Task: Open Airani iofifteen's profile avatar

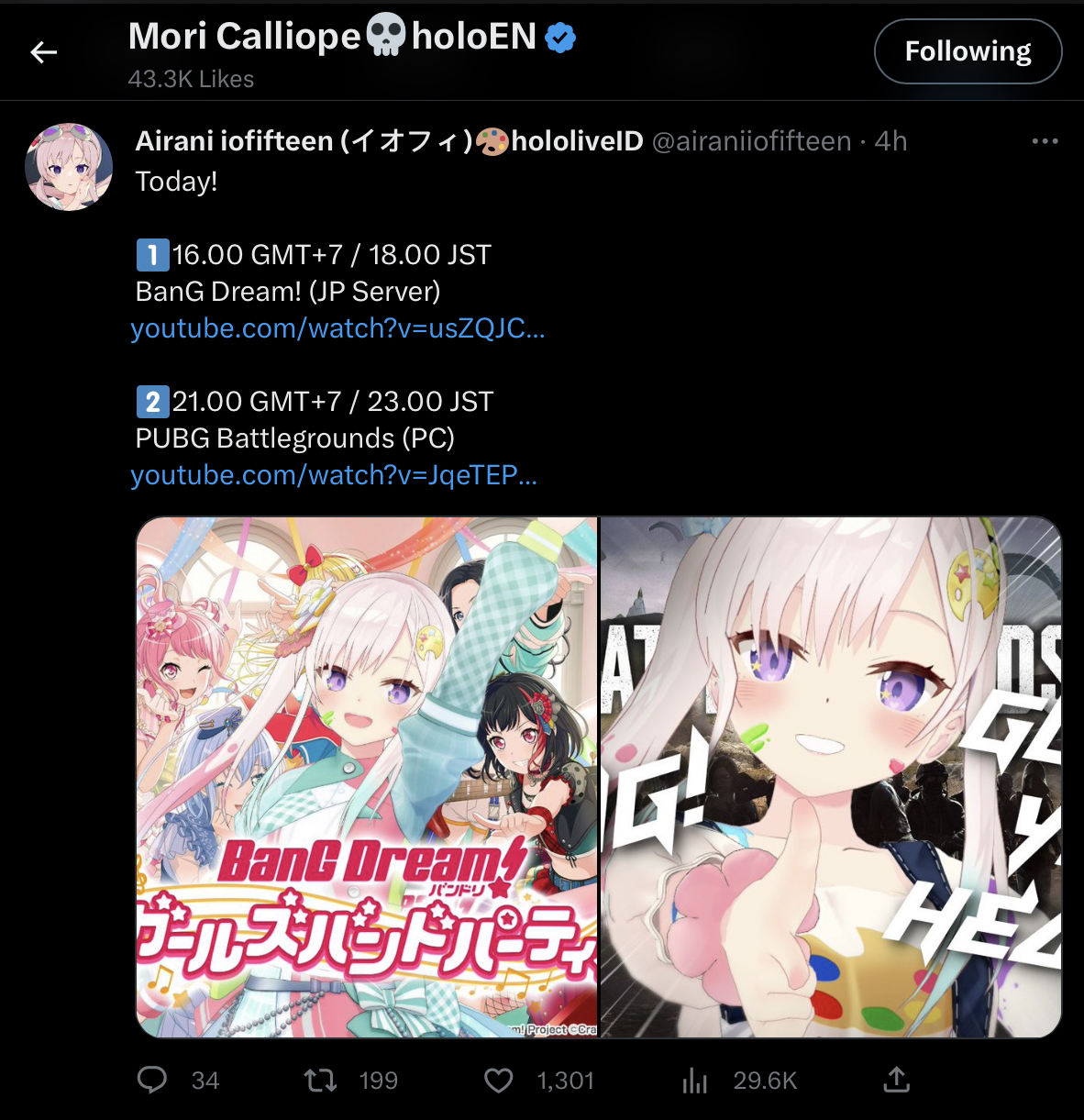Action: pos(69,167)
